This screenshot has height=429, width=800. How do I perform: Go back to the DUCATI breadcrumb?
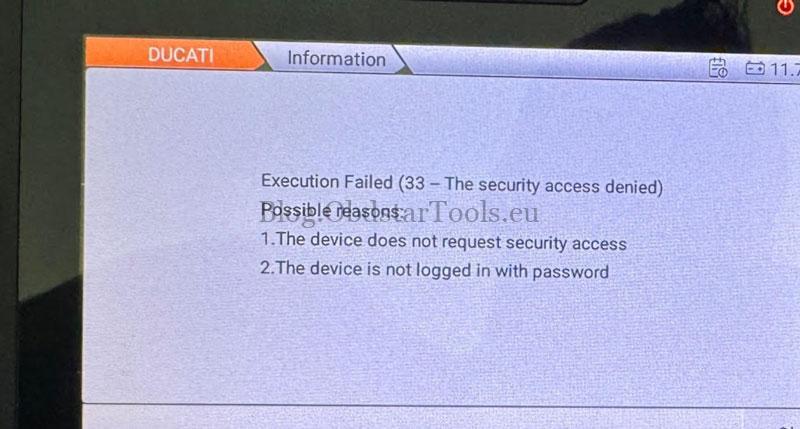176,54
